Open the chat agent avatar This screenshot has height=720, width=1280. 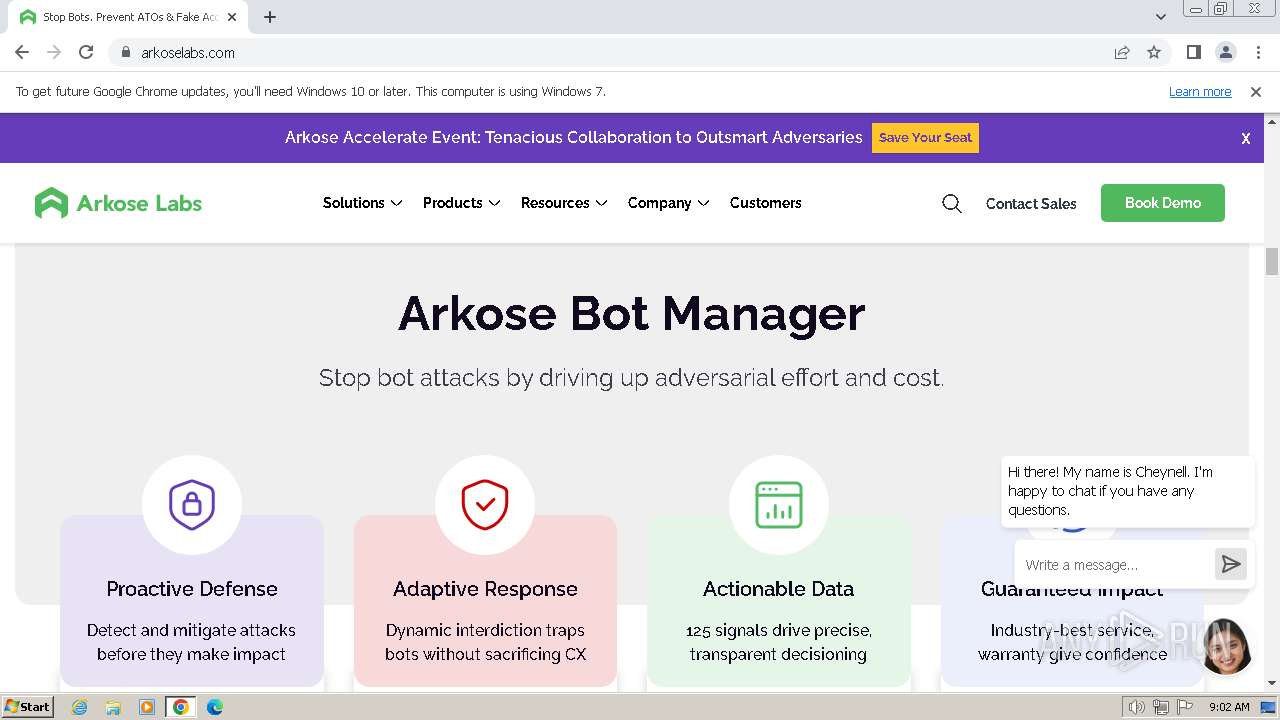pos(1226,647)
